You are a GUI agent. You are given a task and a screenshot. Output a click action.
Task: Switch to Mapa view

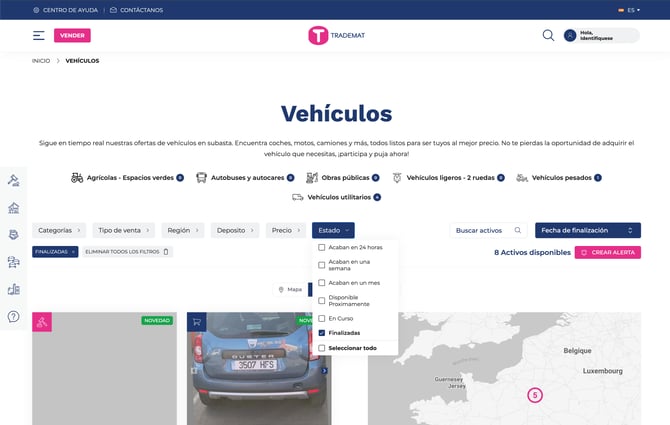[x=290, y=290]
